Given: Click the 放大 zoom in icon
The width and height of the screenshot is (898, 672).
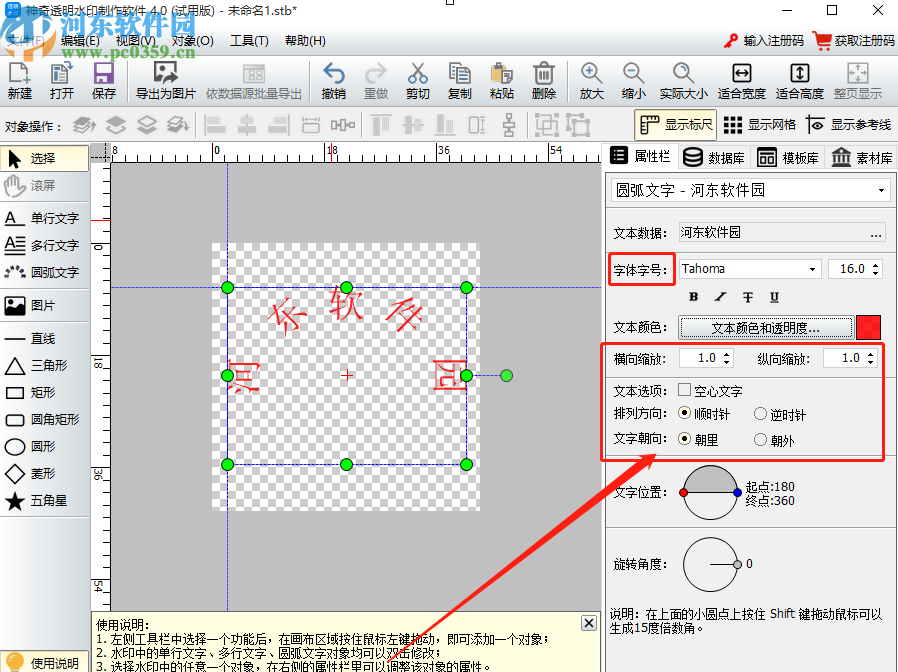Looking at the screenshot, I should [590, 80].
